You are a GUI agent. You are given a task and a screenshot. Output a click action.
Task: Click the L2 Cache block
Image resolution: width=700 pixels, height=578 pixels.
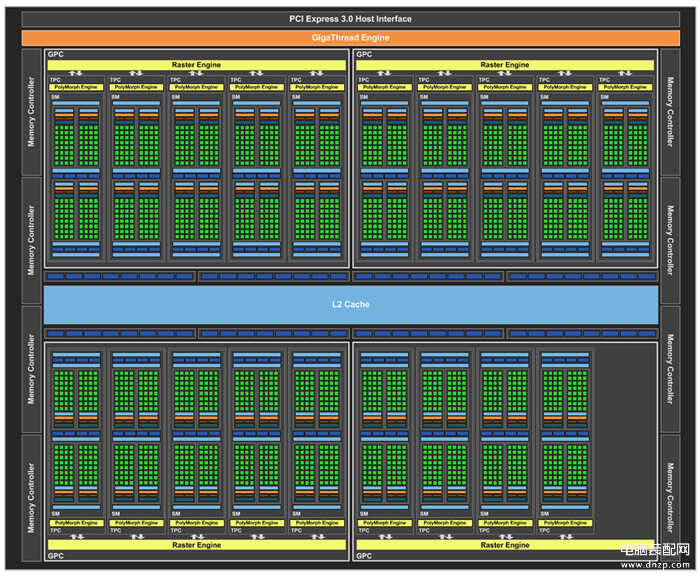click(x=351, y=304)
